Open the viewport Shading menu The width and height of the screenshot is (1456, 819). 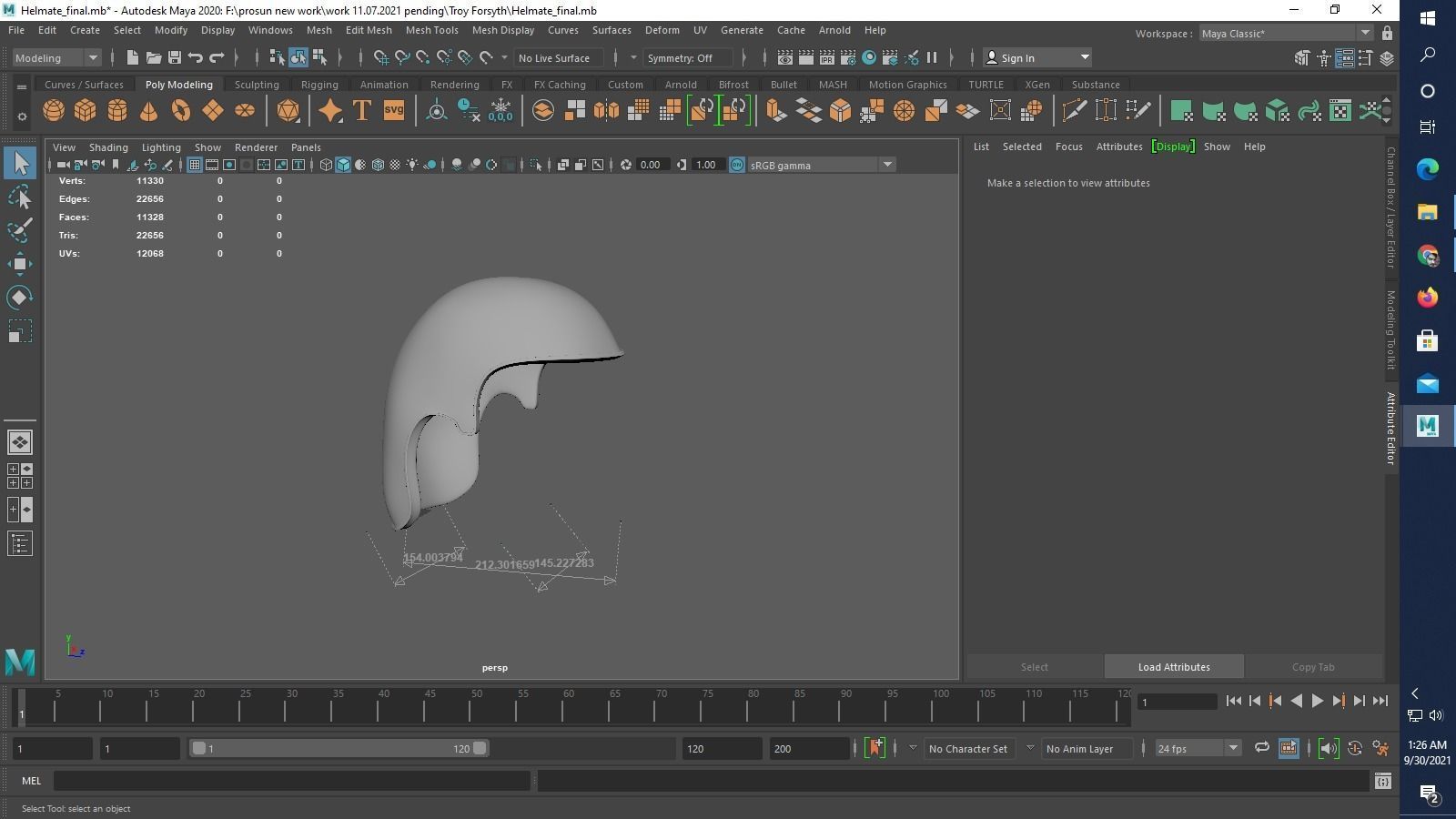click(108, 147)
